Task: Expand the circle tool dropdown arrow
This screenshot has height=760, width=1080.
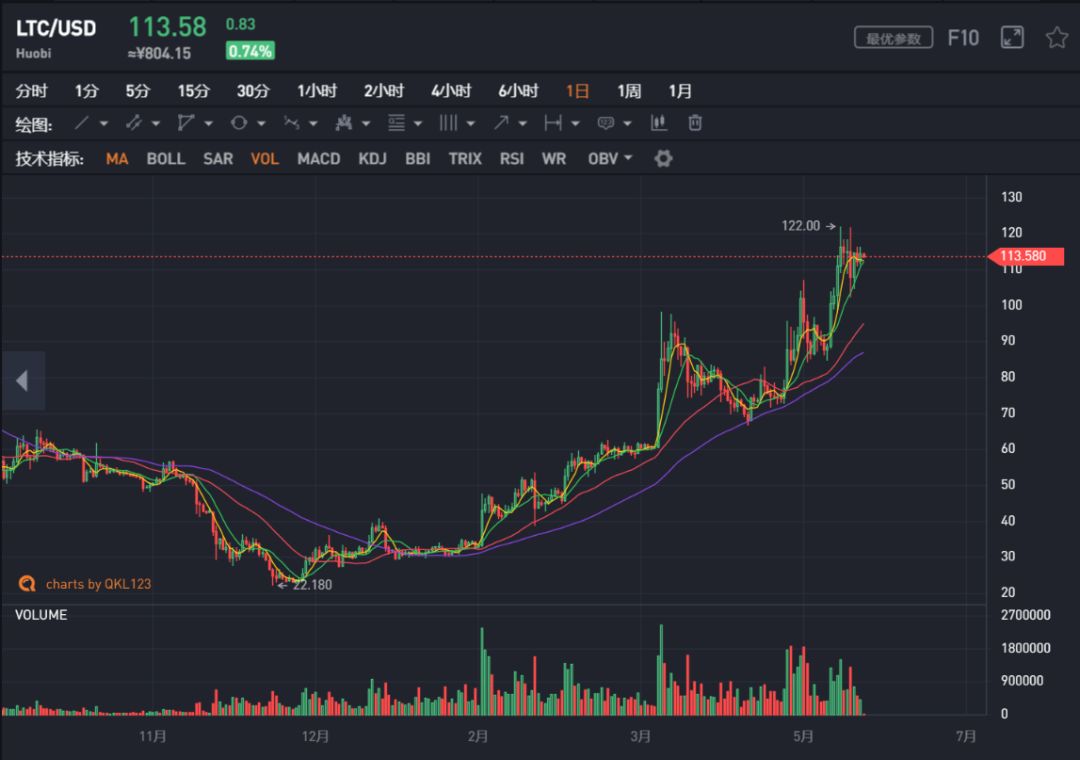Action: click(260, 123)
